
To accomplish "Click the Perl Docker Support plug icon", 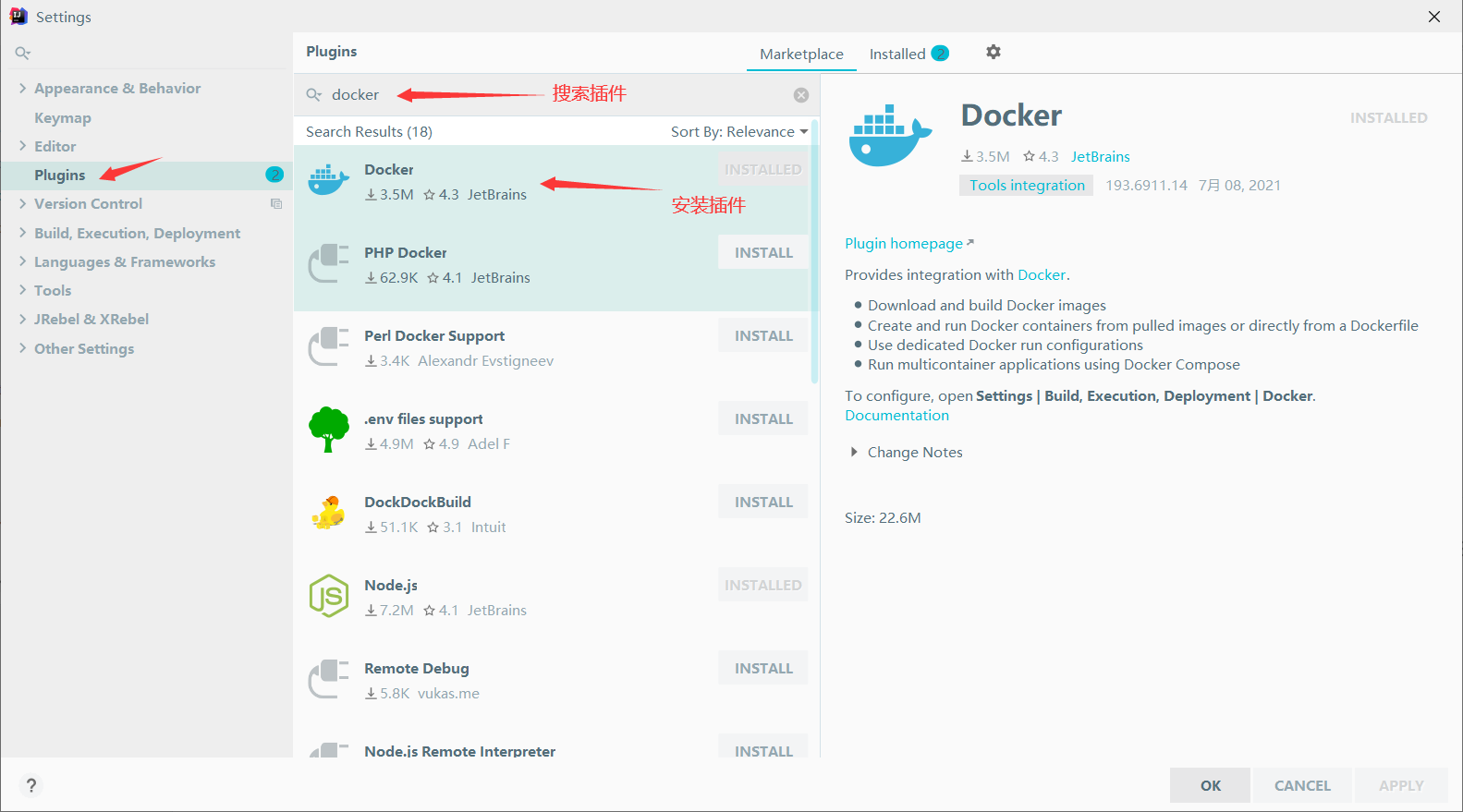I will pos(328,346).
